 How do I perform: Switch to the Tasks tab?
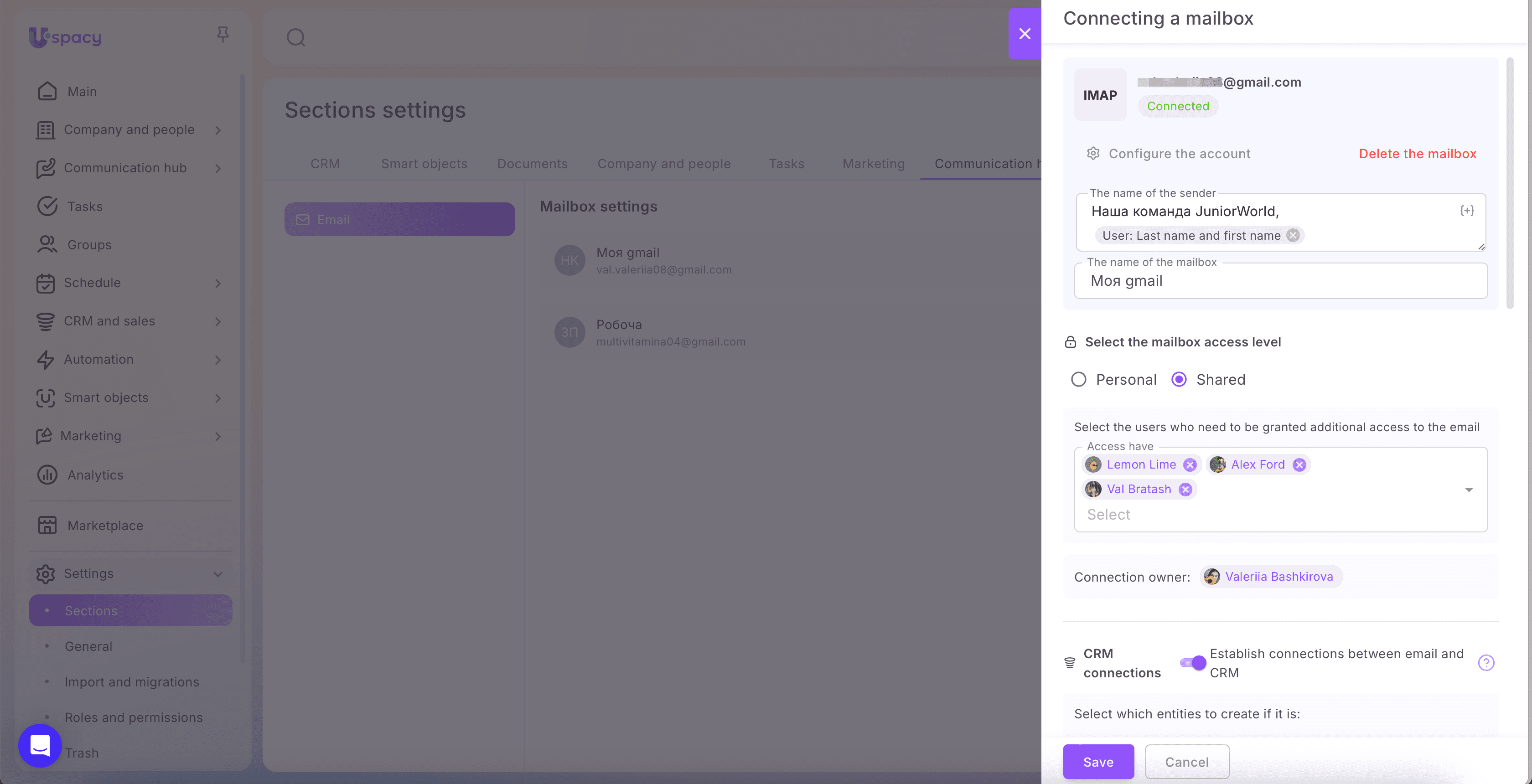786,164
